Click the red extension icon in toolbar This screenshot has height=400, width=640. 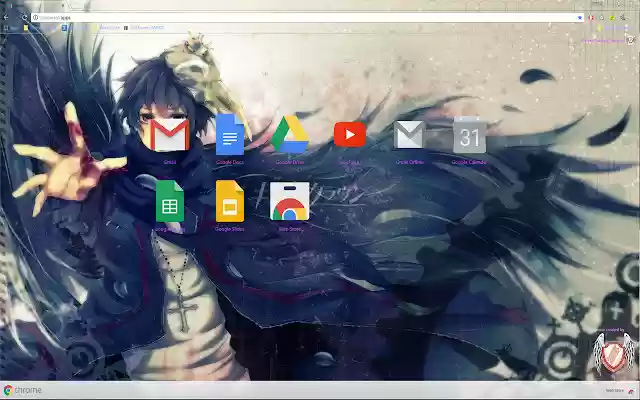pyautogui.click(x=591, y=18)
